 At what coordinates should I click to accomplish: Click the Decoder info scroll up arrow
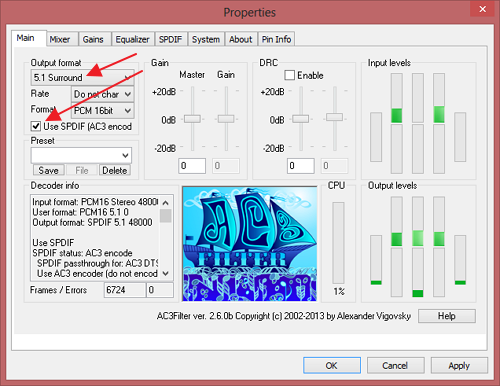tap(166, 202)
